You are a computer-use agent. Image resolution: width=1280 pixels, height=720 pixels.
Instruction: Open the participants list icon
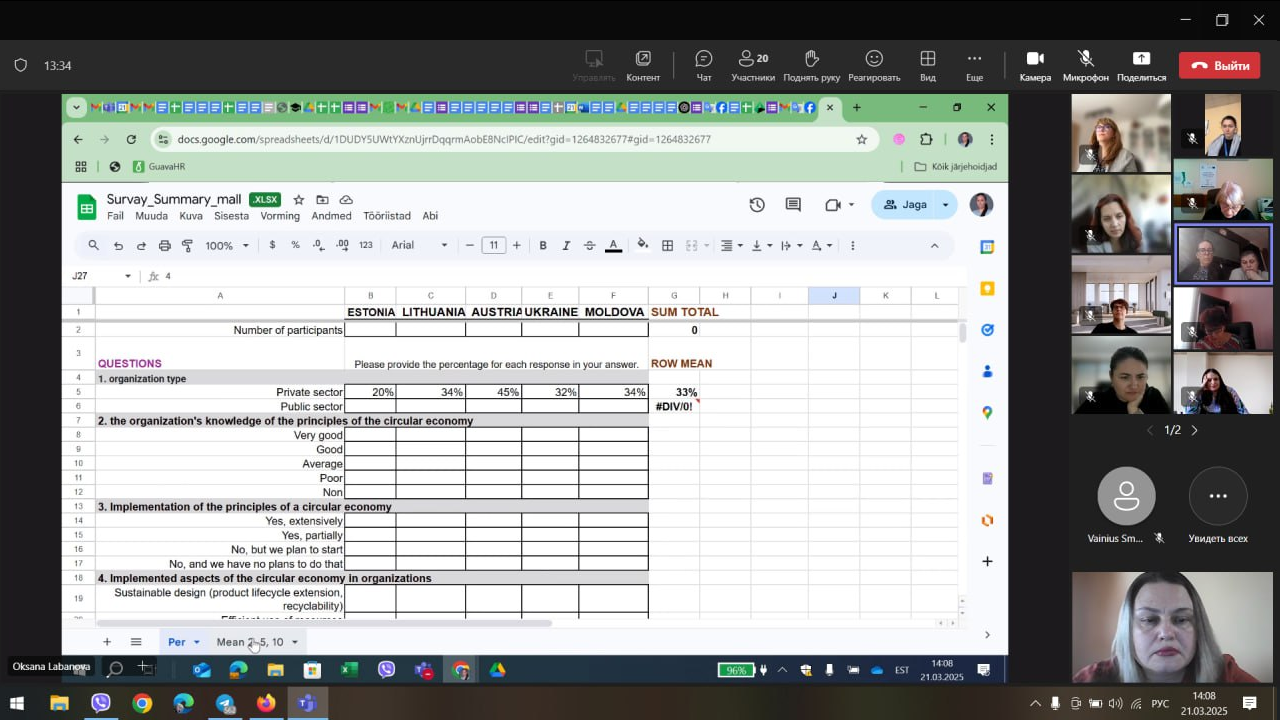click(752, 60)
